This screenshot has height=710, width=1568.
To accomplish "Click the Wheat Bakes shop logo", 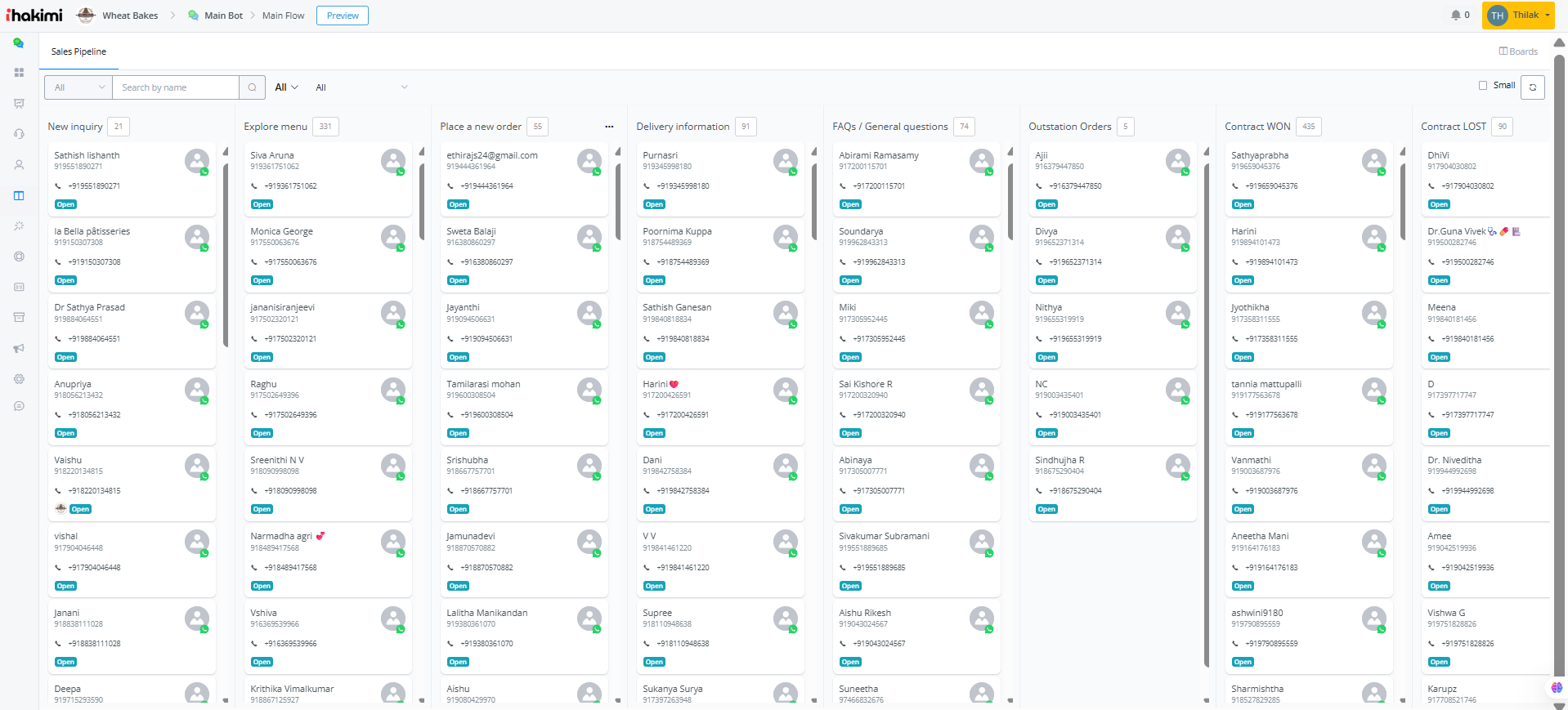I will pyautogui.click(x=86, y=15).
